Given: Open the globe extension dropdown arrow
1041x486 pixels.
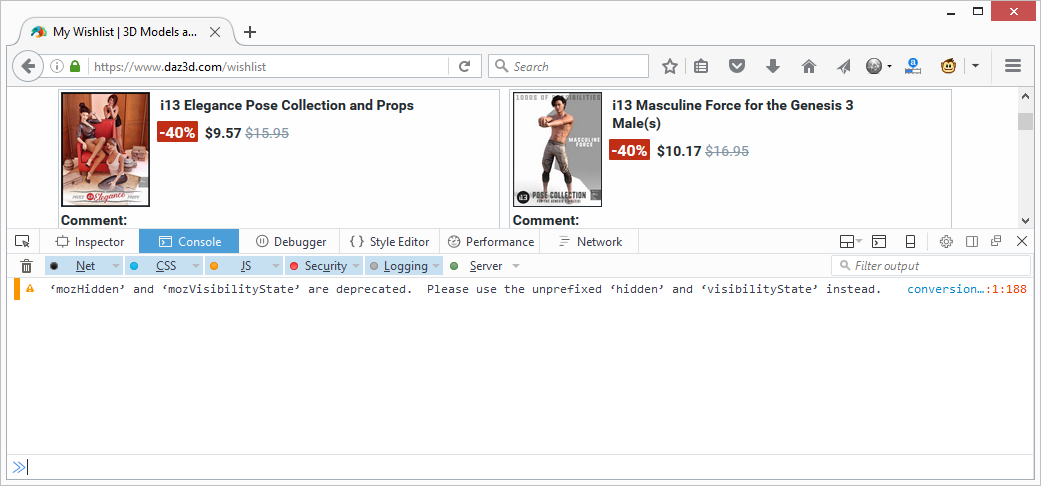Looking at the screenshot, I should pyautogui.click(x=889, y=66).
